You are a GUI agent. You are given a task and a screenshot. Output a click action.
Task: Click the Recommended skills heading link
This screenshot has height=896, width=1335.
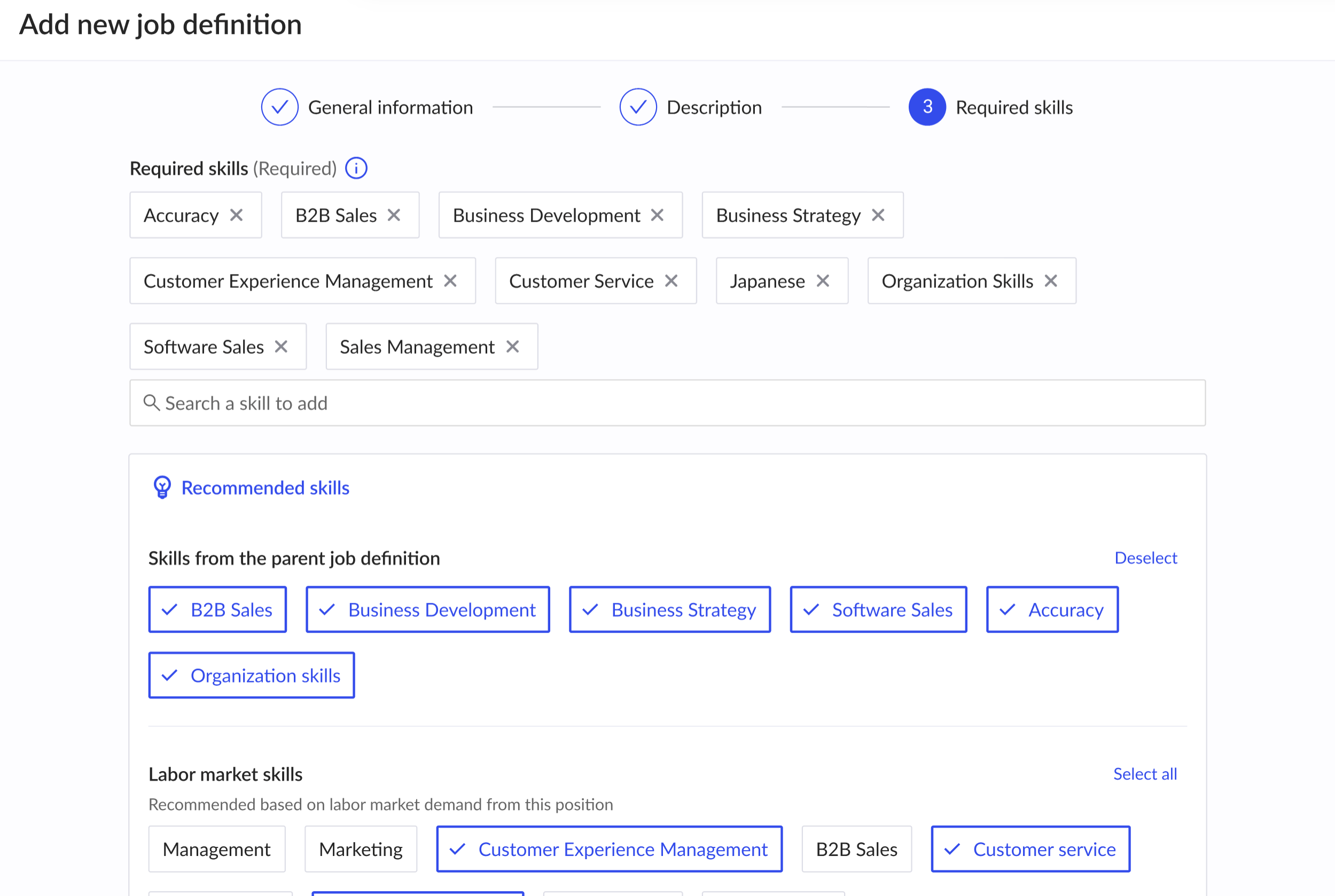point(266,488)
